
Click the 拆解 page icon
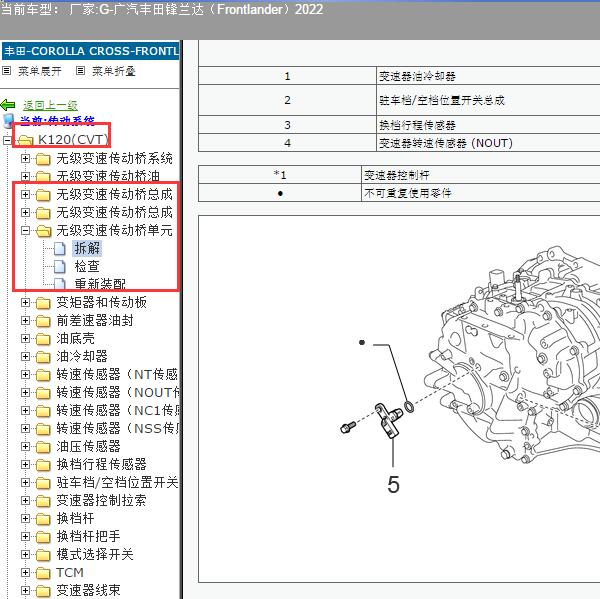pyautogui.click(x=59, y=248)
